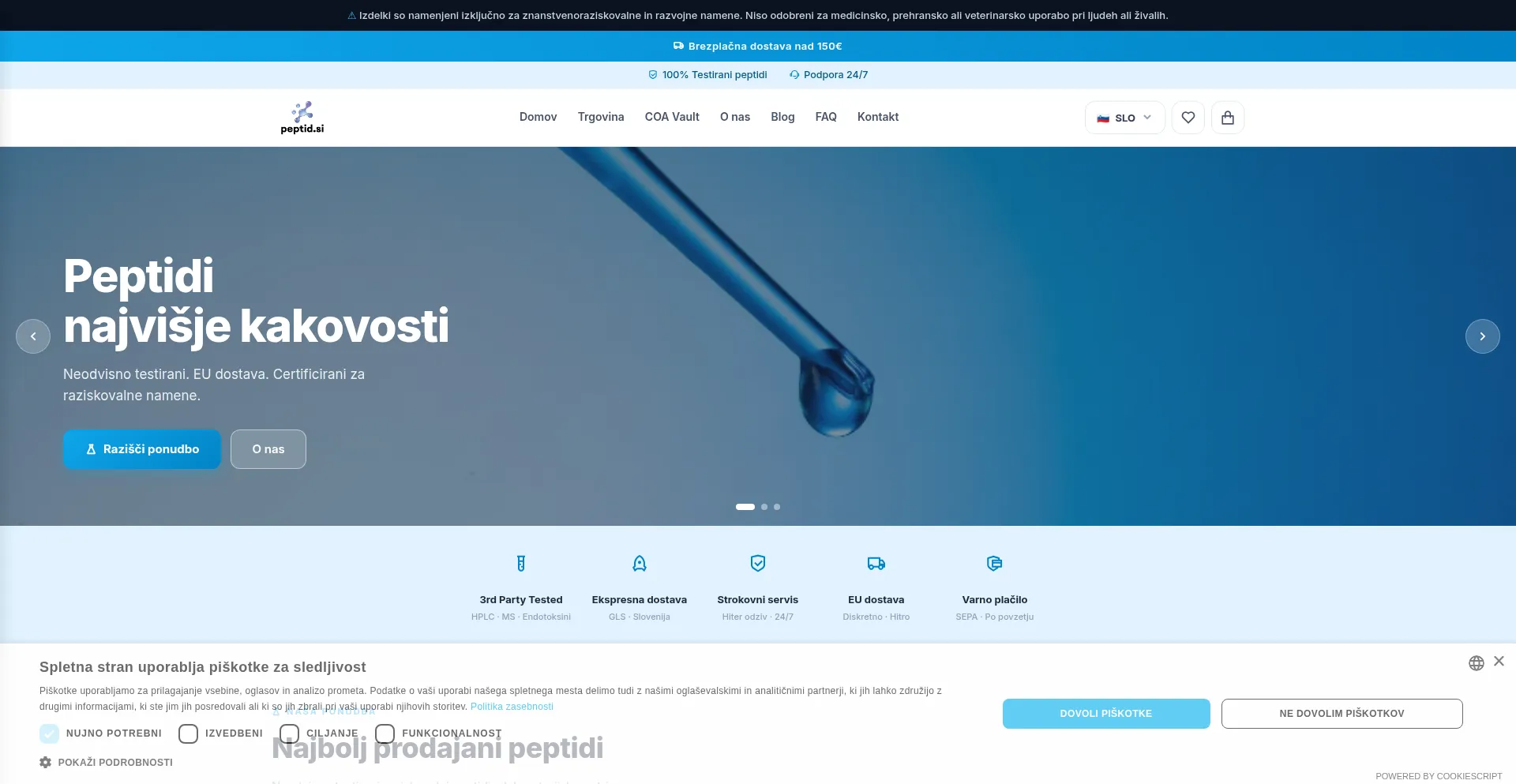Select the third hero slide indicator dot
This screenshot has width=1516, height=784.
click(x=777, y=507)
